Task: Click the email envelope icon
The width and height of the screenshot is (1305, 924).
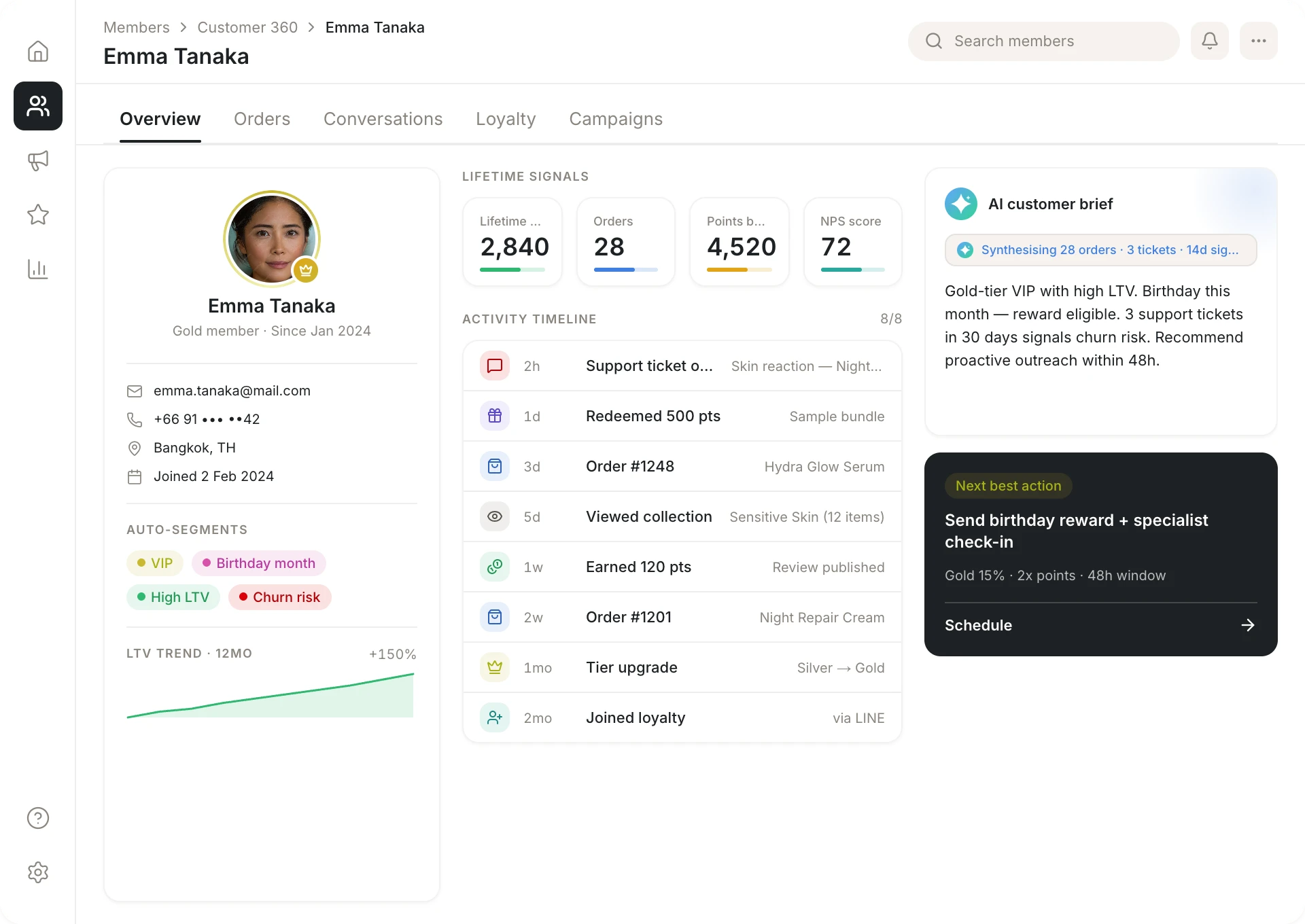Action: coord(135,391)
